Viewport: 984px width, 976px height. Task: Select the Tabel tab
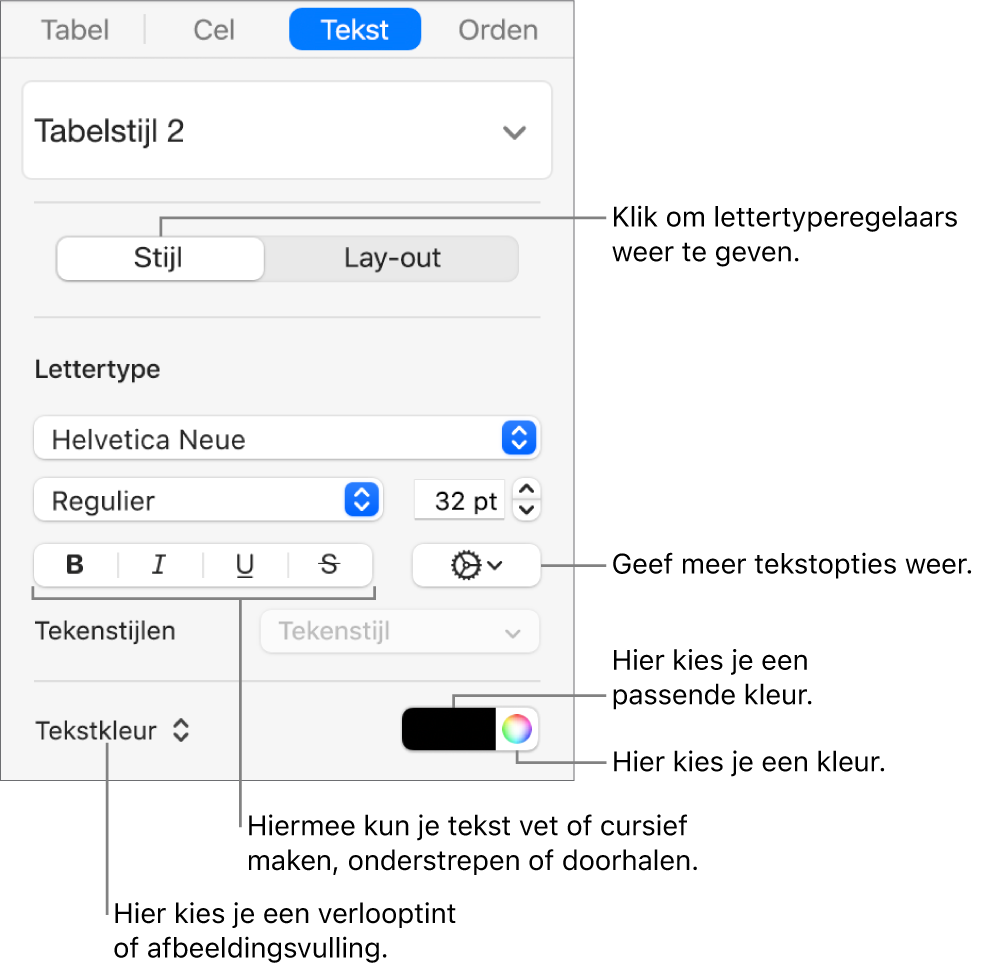coord(74,29)
